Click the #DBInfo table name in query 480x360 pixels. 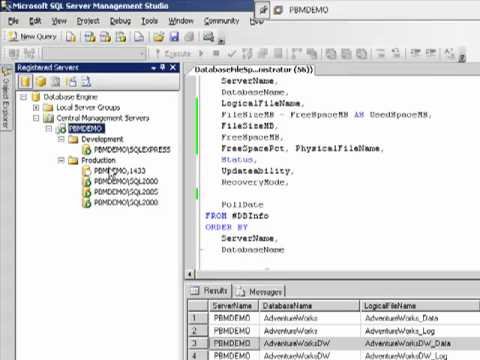(x=250, y=216)
